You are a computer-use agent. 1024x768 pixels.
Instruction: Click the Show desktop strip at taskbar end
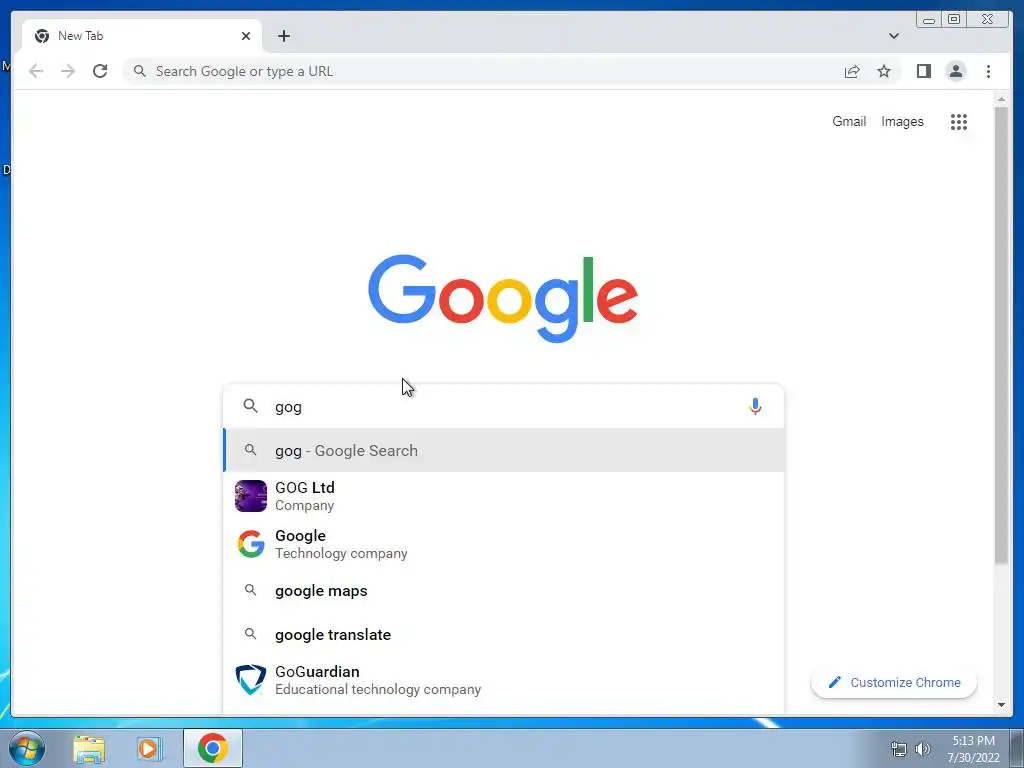coord(1017,748)
